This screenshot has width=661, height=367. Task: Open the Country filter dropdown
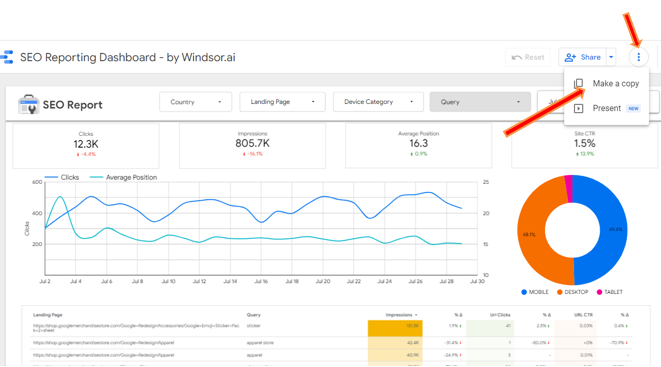click(196, 102)
